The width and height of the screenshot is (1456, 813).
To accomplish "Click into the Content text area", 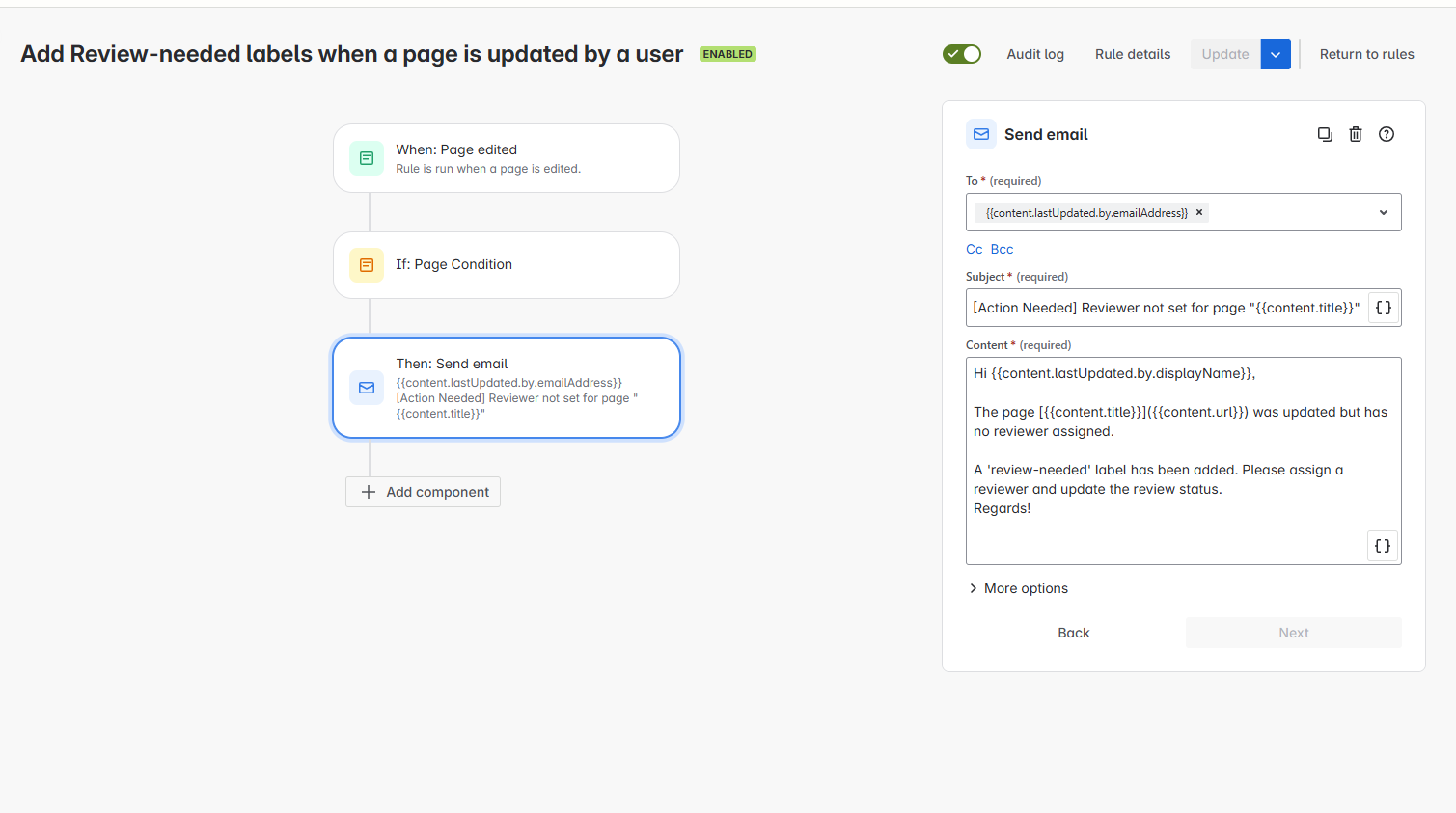I will tap(1183, 461).
